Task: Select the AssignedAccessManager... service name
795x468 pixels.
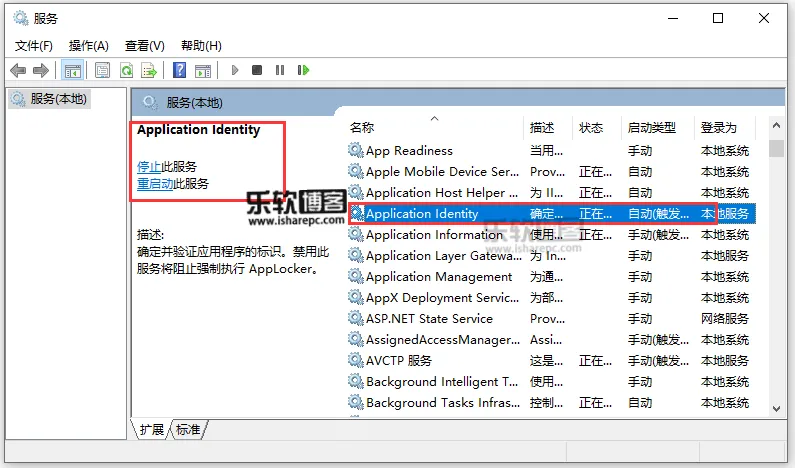Action: 443,340
